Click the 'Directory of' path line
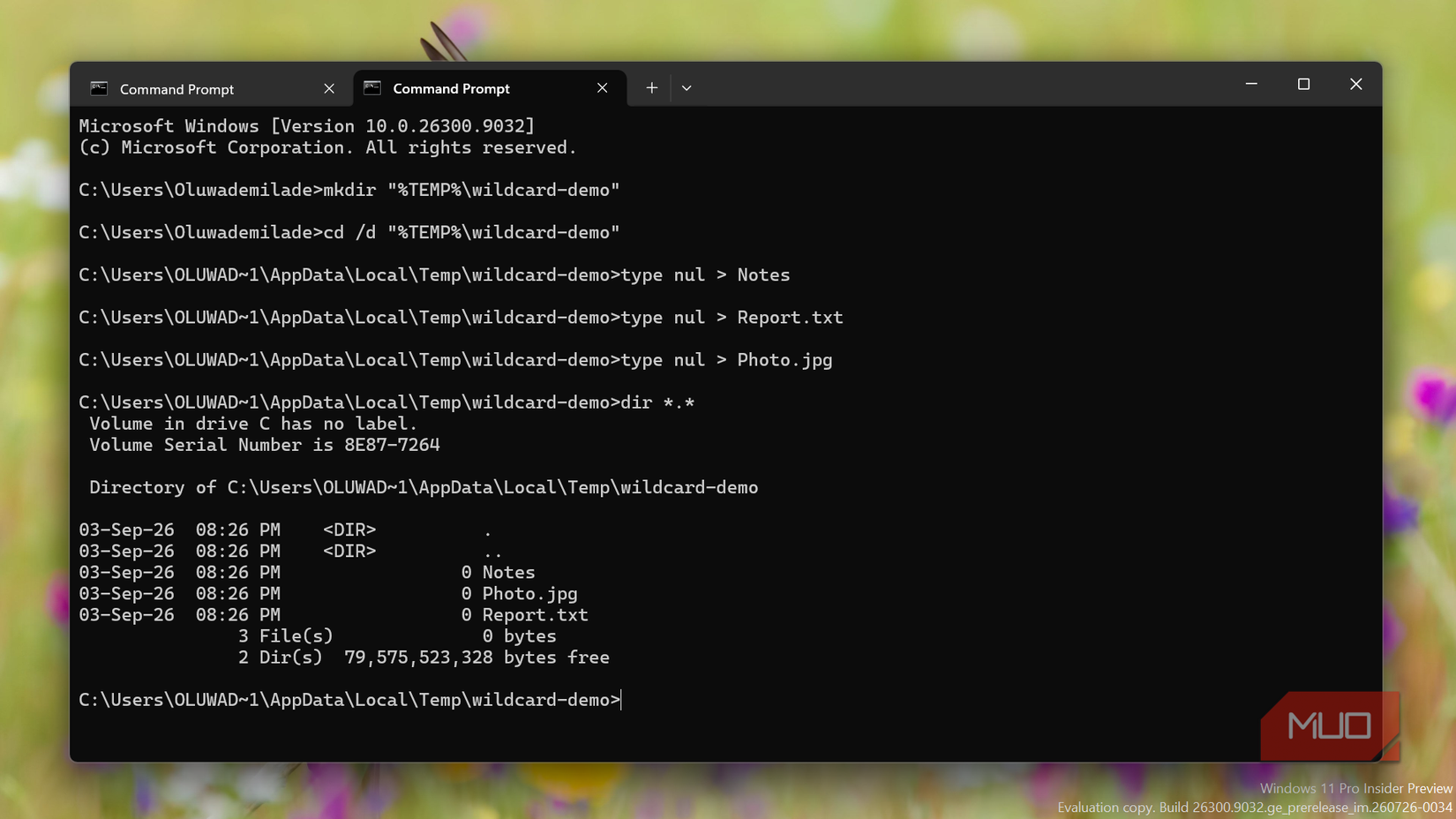 pyautogui.click(x=424, y=487)
